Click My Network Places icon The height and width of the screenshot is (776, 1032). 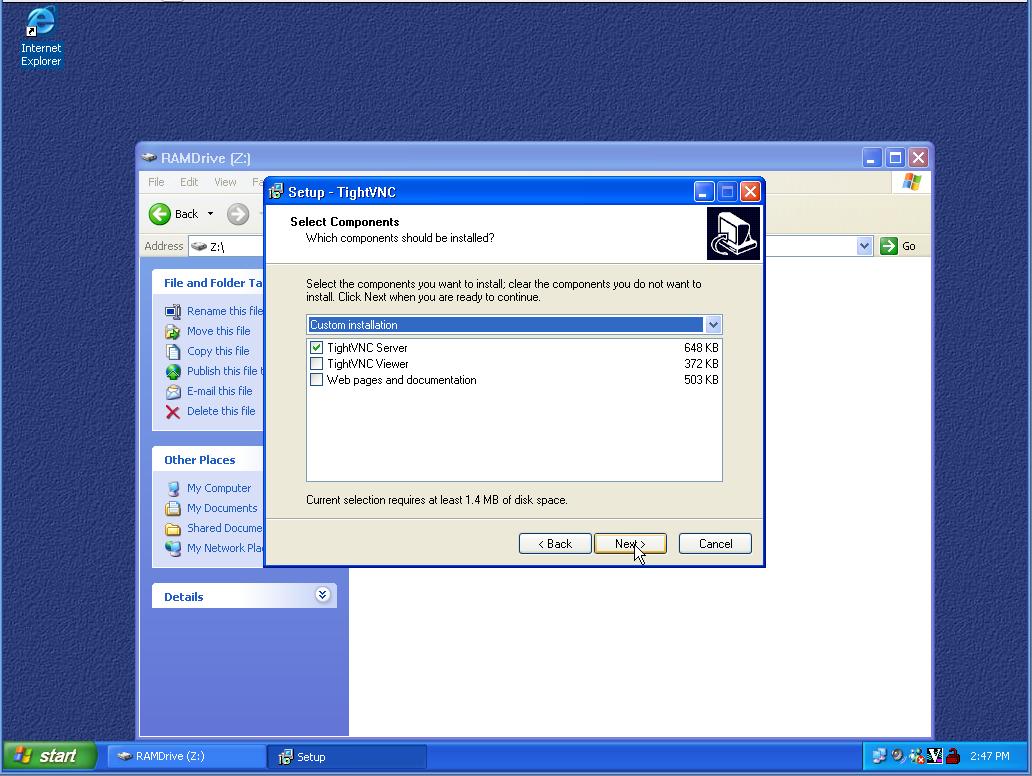click(172, 548)
